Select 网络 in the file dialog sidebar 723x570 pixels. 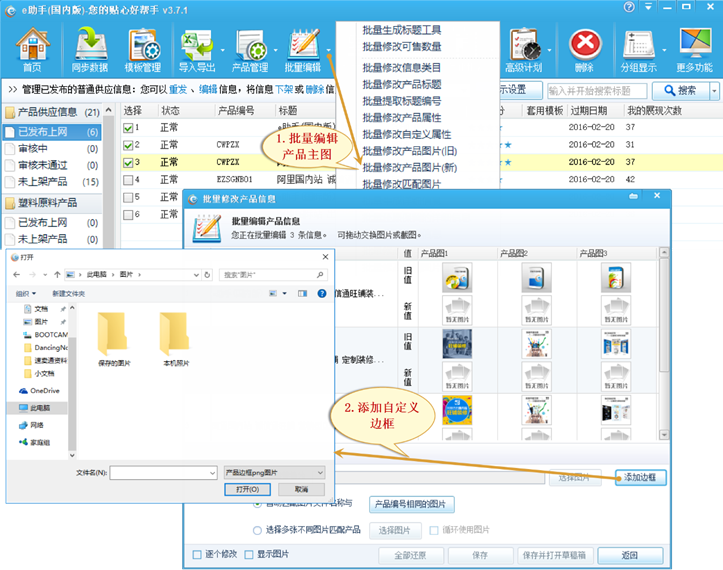[31, 425]
